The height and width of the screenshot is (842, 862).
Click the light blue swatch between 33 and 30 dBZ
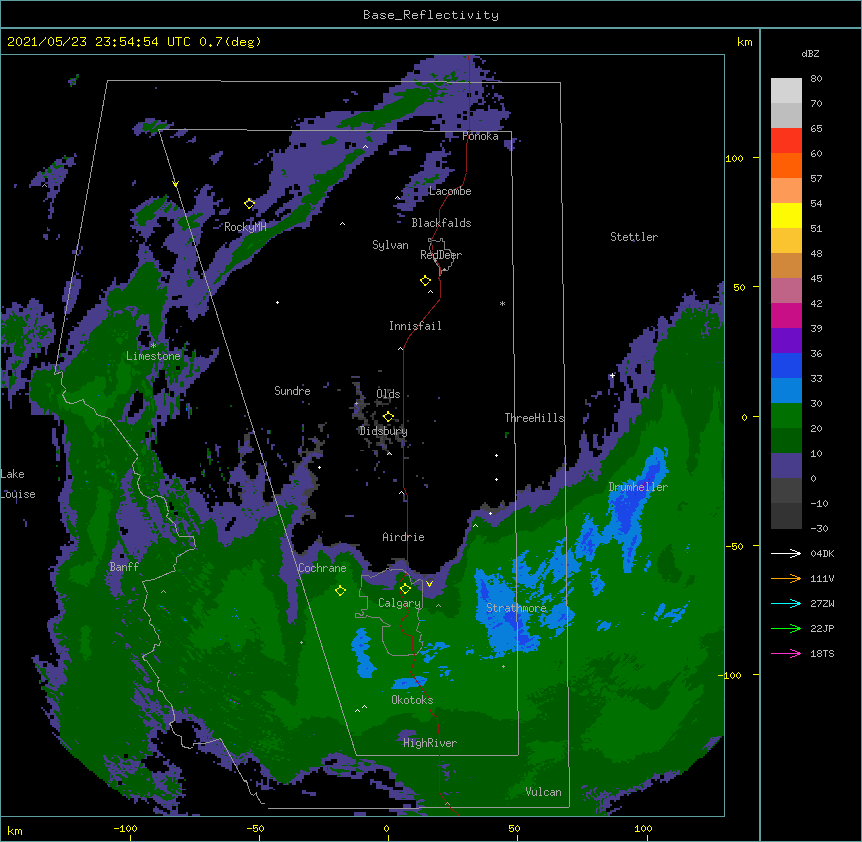[x=786, y=390]
